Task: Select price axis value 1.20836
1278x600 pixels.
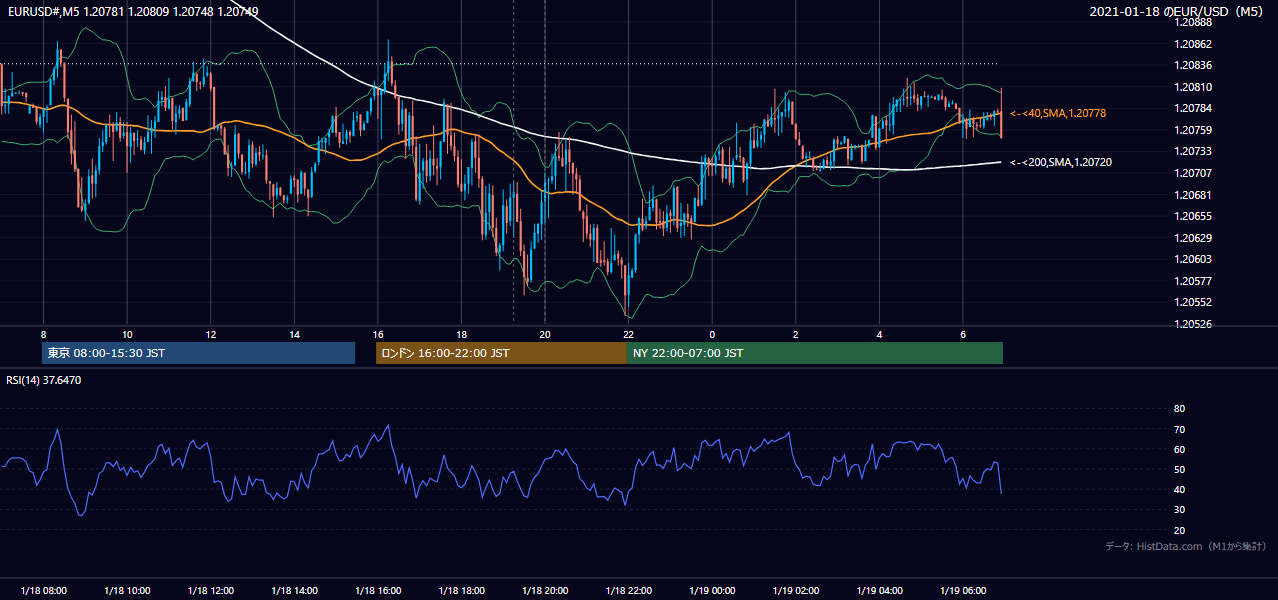Action: [1193, 66]
